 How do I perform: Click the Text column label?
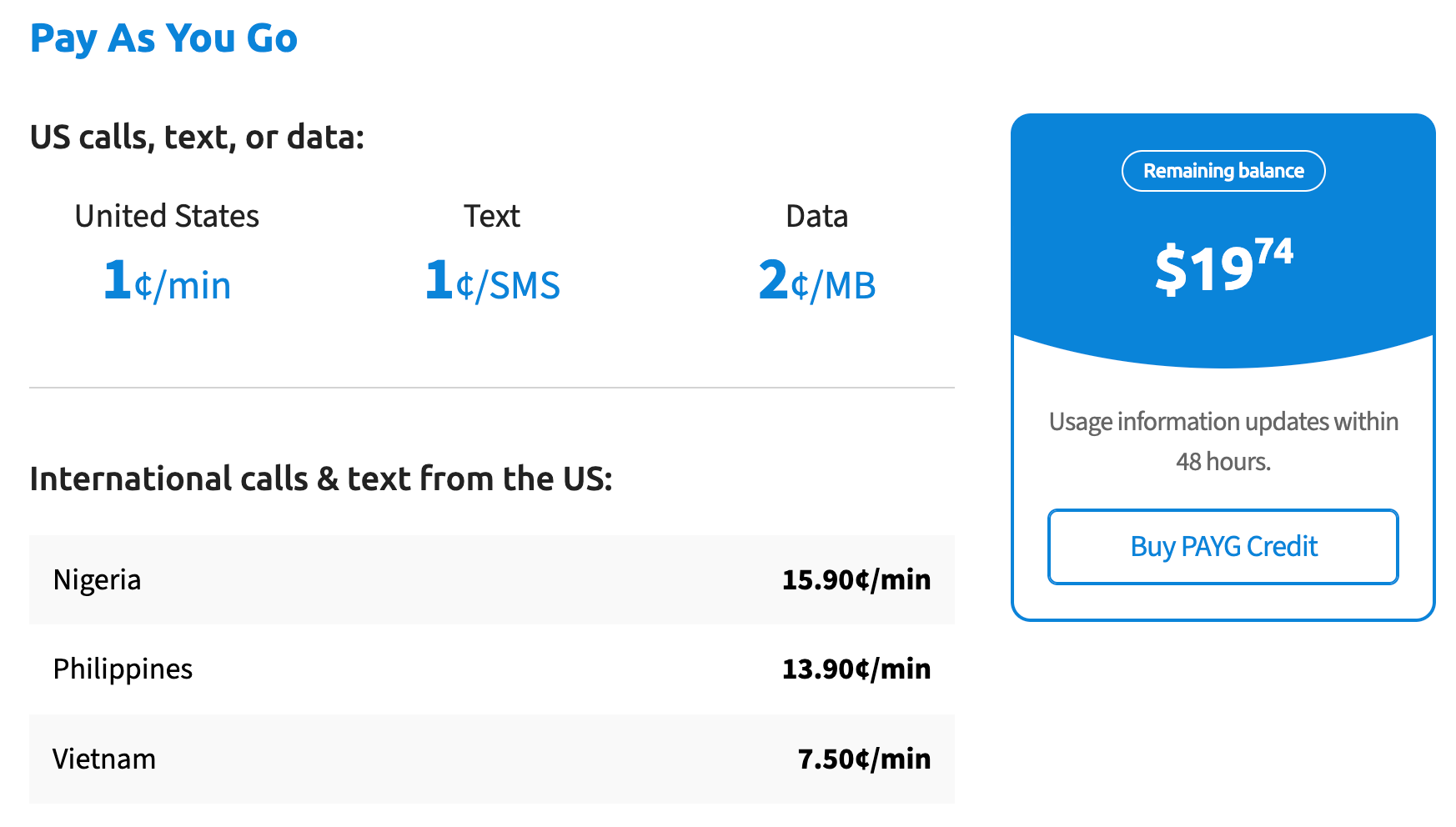tap(492, 217)
